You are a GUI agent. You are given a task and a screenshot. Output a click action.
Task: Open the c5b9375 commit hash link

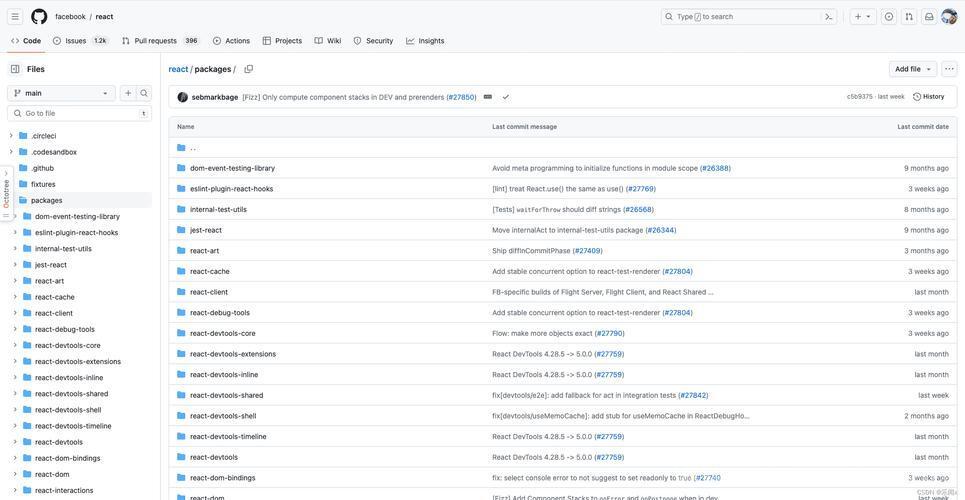click(x=859, y=97)
